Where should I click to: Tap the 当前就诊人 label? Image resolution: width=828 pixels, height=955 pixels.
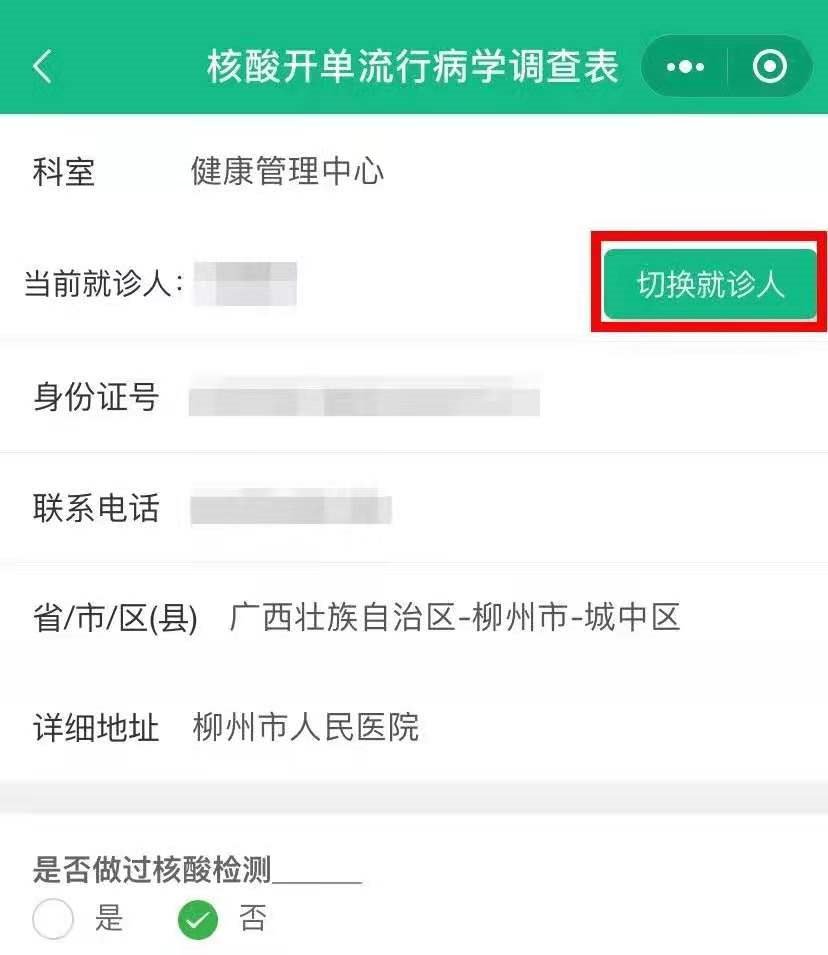pyautogui.click(x=104, y=284)
